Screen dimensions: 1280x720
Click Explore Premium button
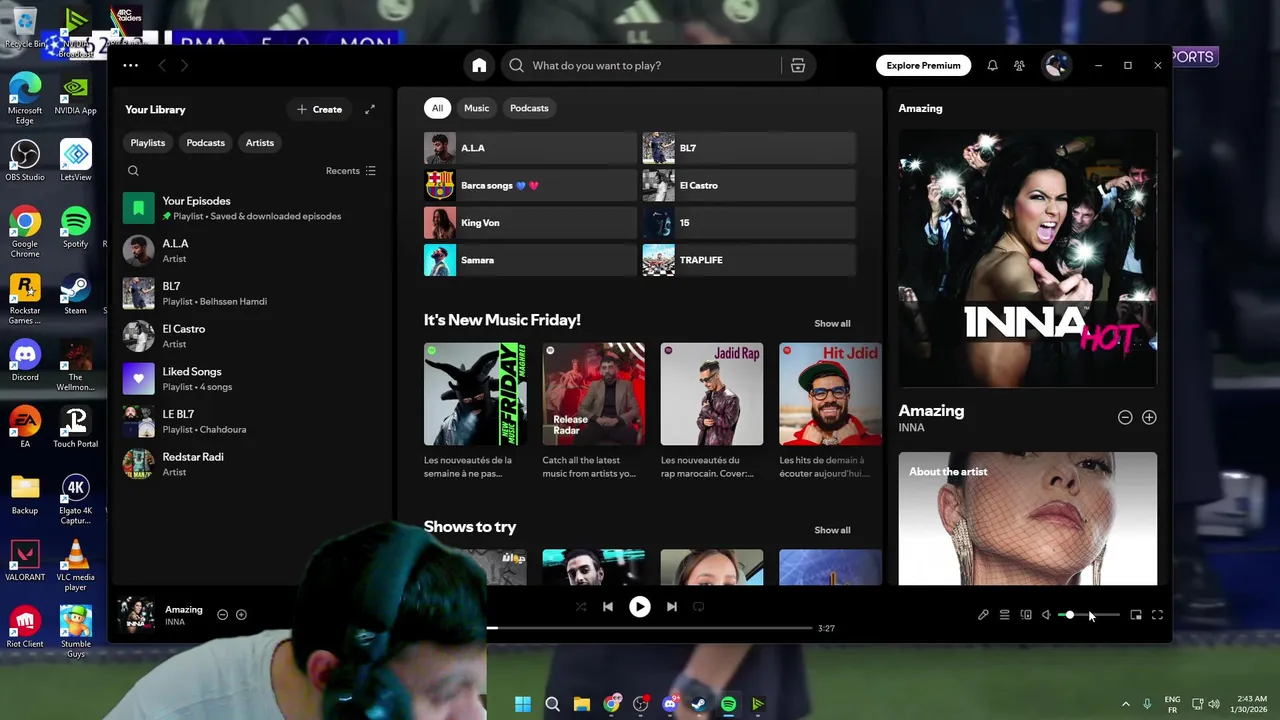click(x=923, y=65)
